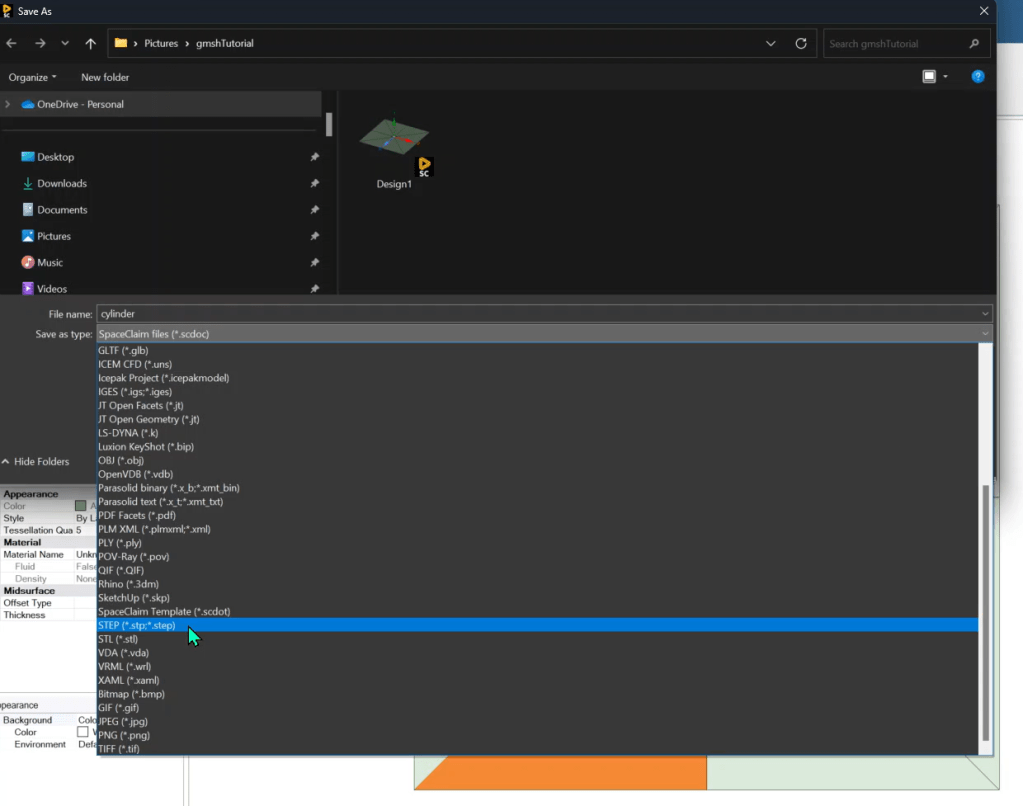
Task: Expand the OneDrive - Personal tree node
Action: [9, 104]
